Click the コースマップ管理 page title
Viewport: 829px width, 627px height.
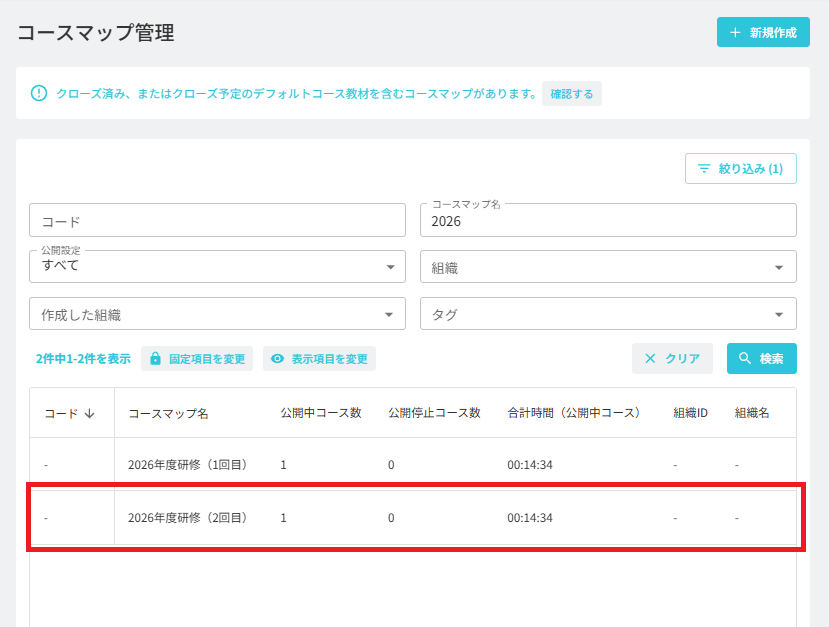pos(96,33)
